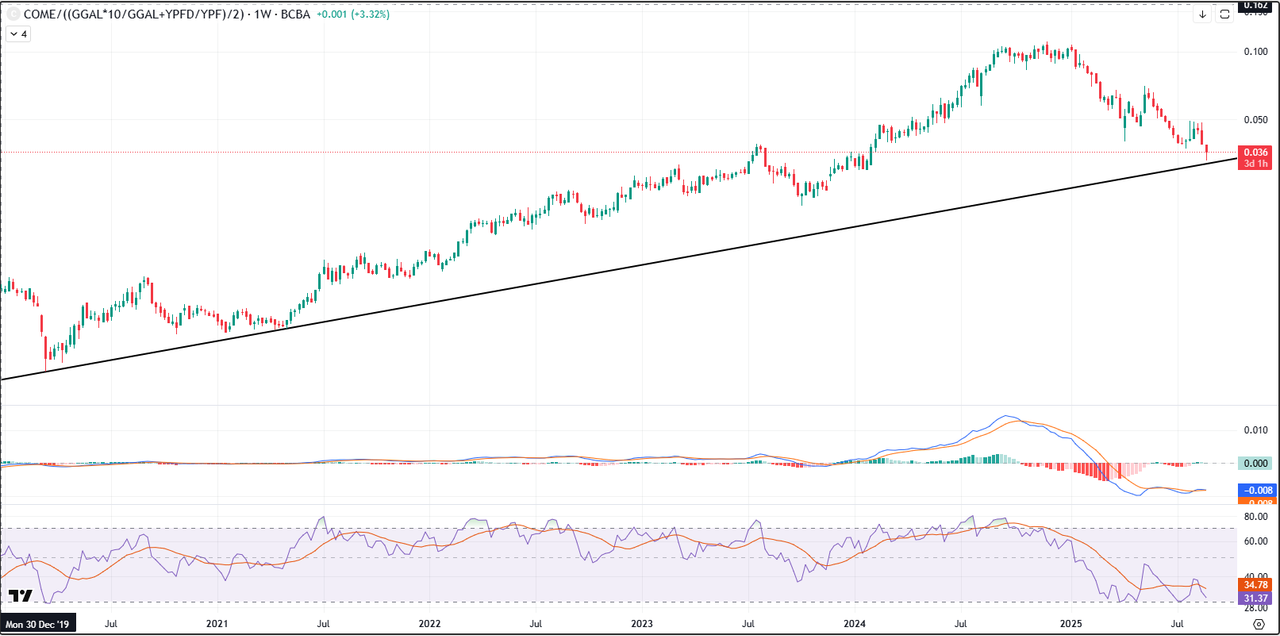
Task: Click the 2024 label on time axis
Action: point(853,623)
